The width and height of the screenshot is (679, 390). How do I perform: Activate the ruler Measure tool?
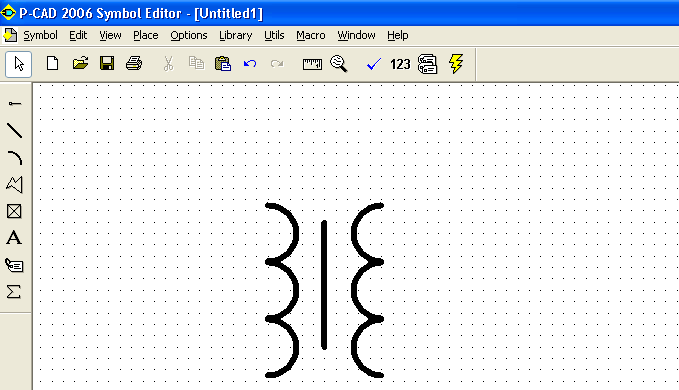pyautogui.click(x=312, y=64)
